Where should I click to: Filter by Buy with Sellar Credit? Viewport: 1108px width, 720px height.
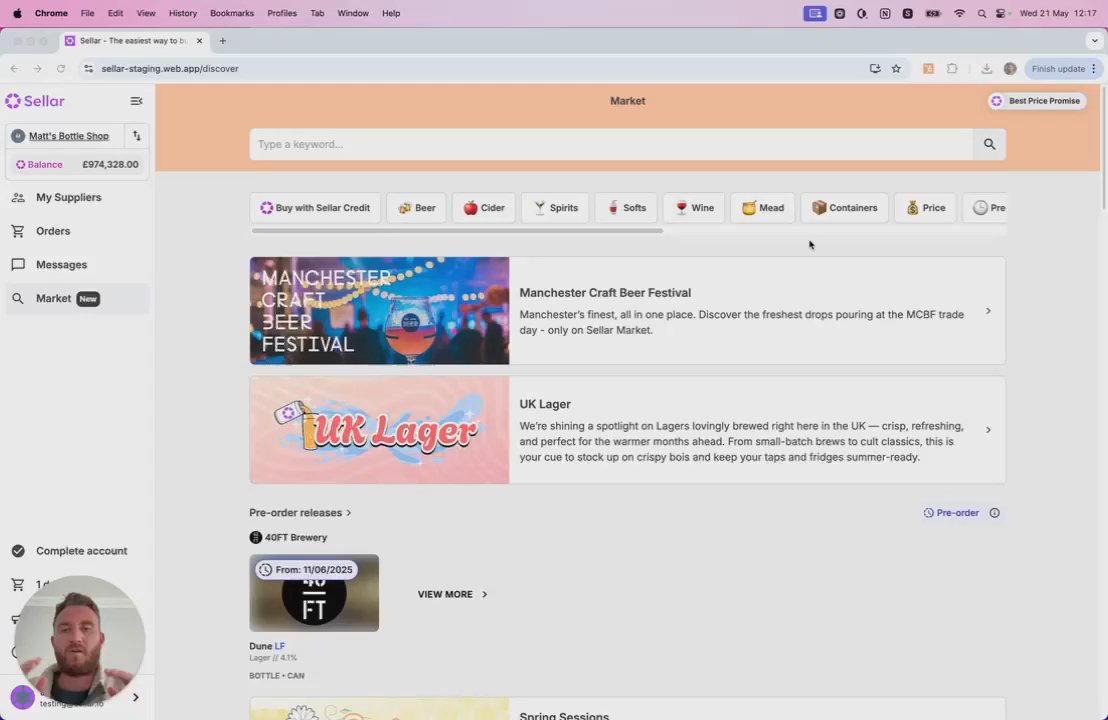(315, 208)
